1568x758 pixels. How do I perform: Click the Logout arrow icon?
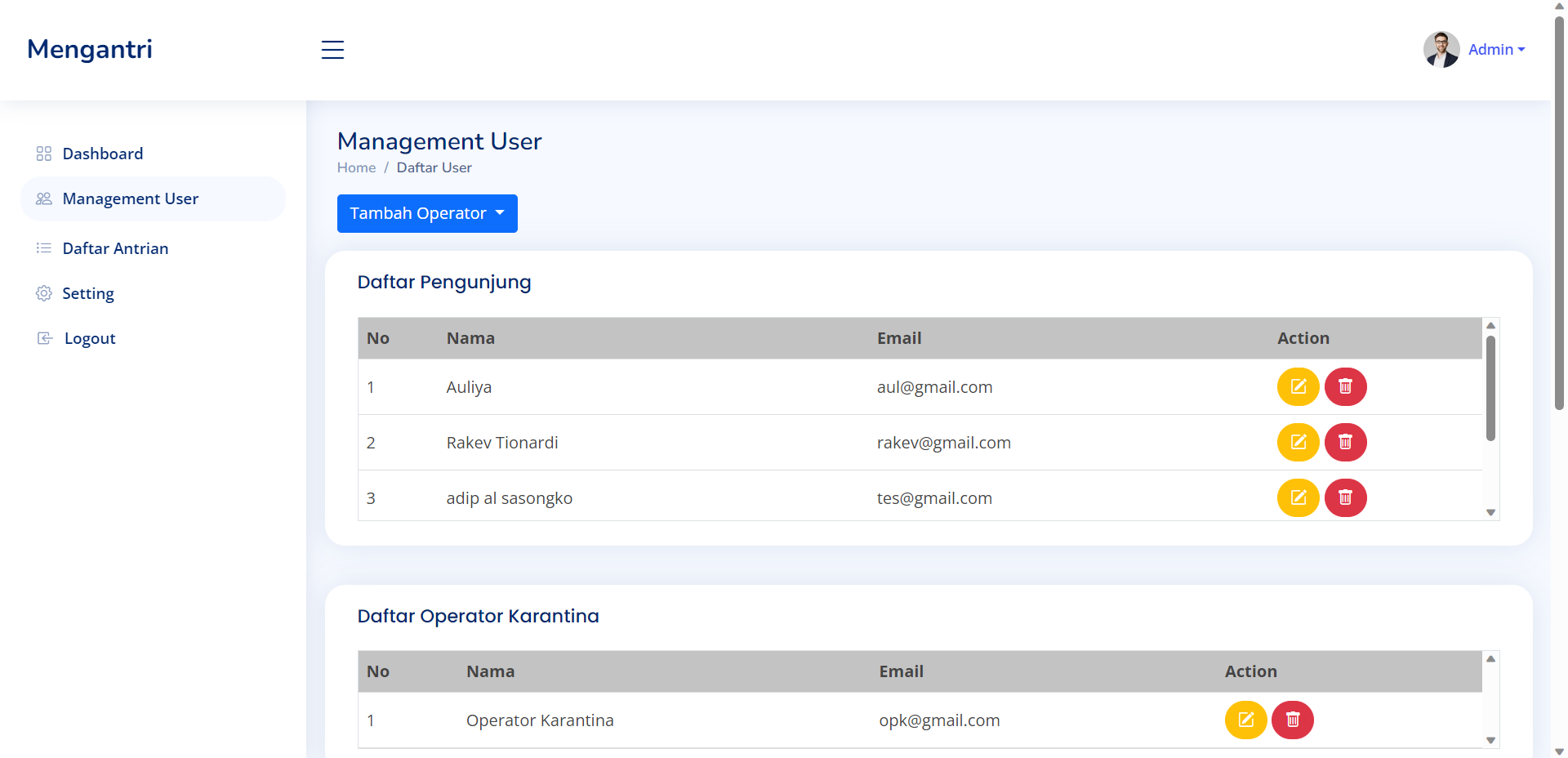tap(45, 338)
